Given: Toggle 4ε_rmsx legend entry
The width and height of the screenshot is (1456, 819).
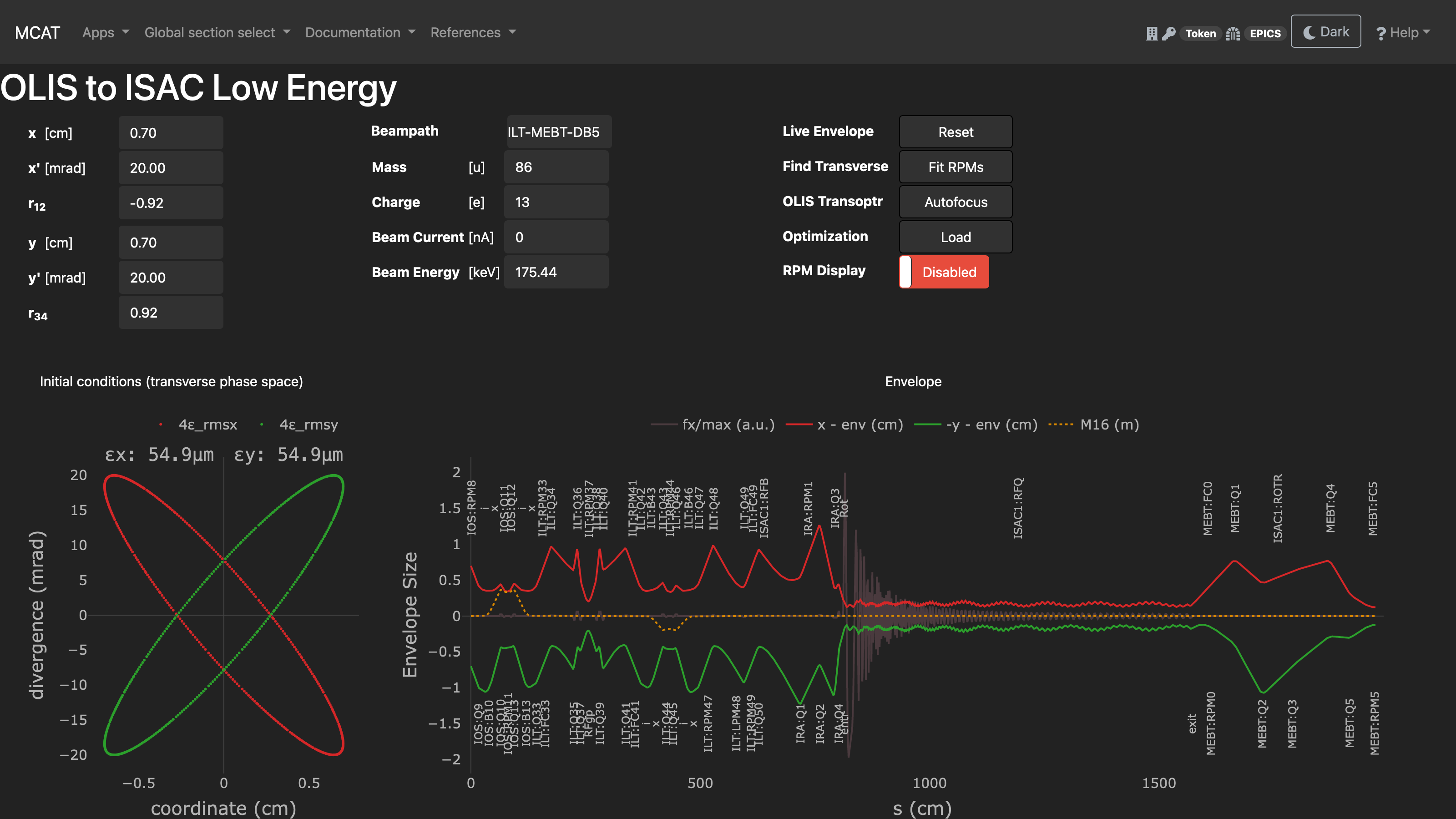Looking at the screenshot, I should coord(198,425).
